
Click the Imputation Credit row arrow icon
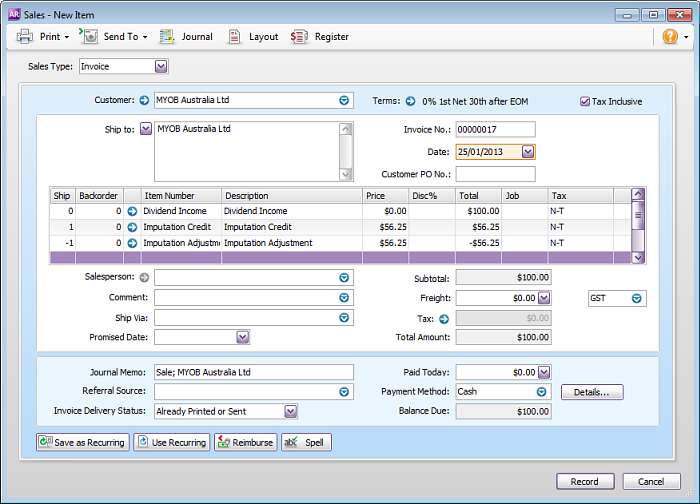(132, 227)
